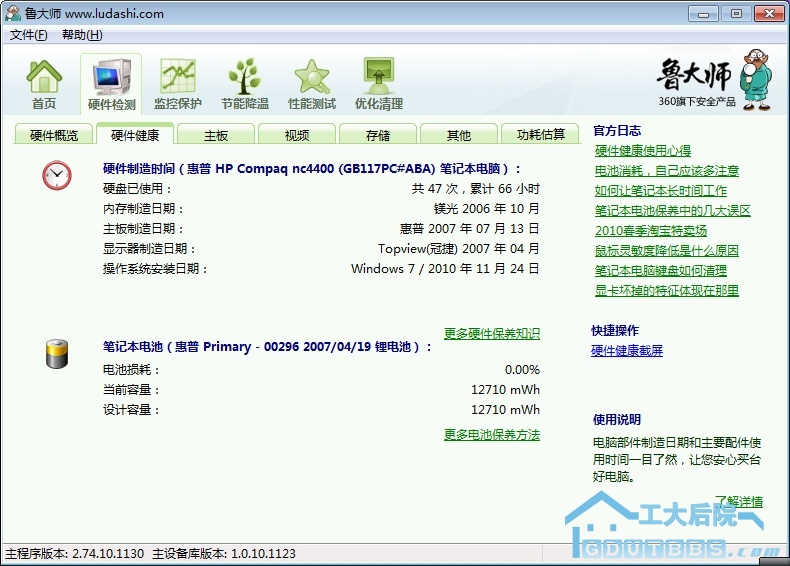
Task: Click the 显示器制造日期 label
Action: point(149,248)
